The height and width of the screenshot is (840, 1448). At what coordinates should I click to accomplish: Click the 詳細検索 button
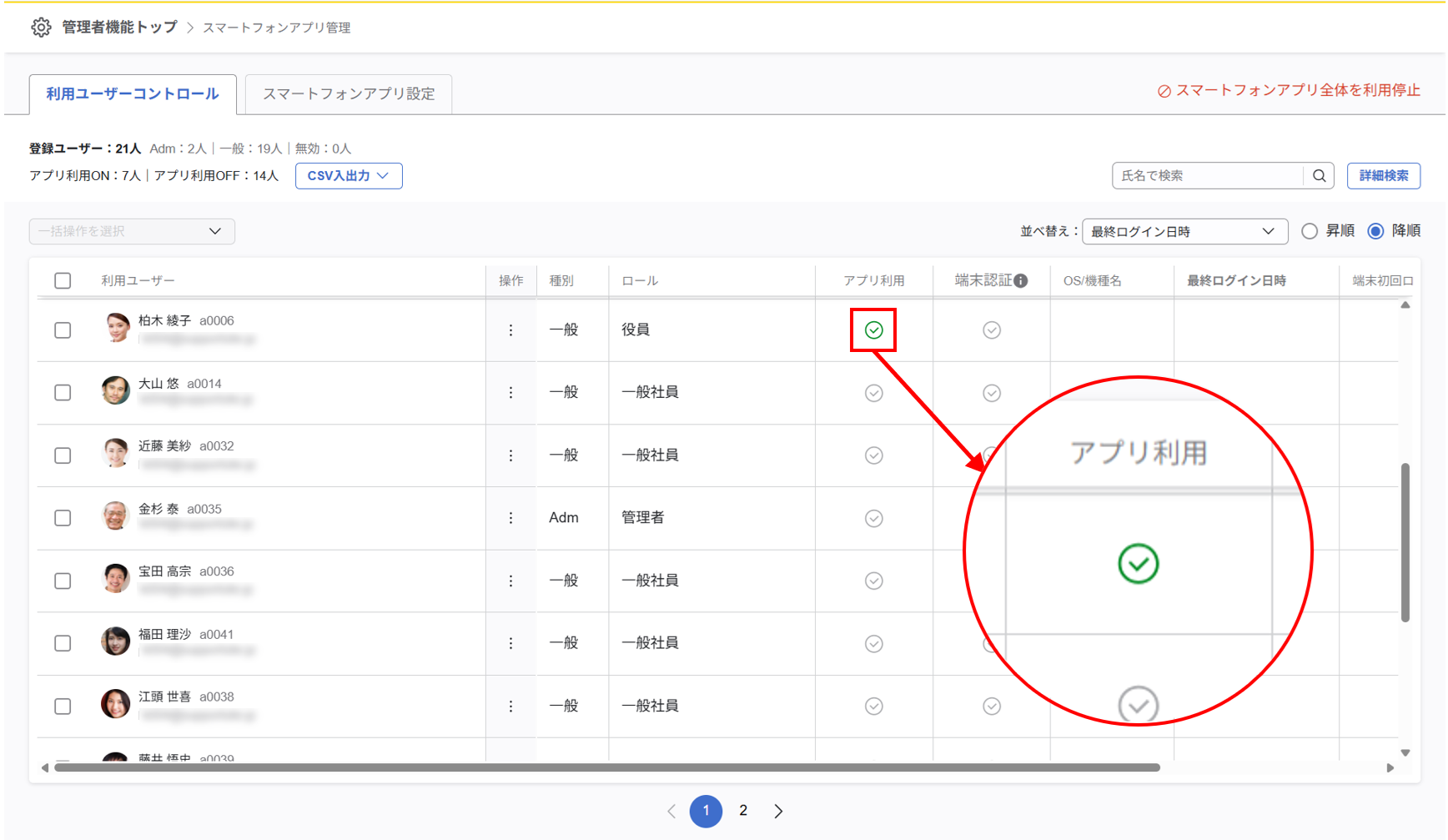tap(1383, 176)
